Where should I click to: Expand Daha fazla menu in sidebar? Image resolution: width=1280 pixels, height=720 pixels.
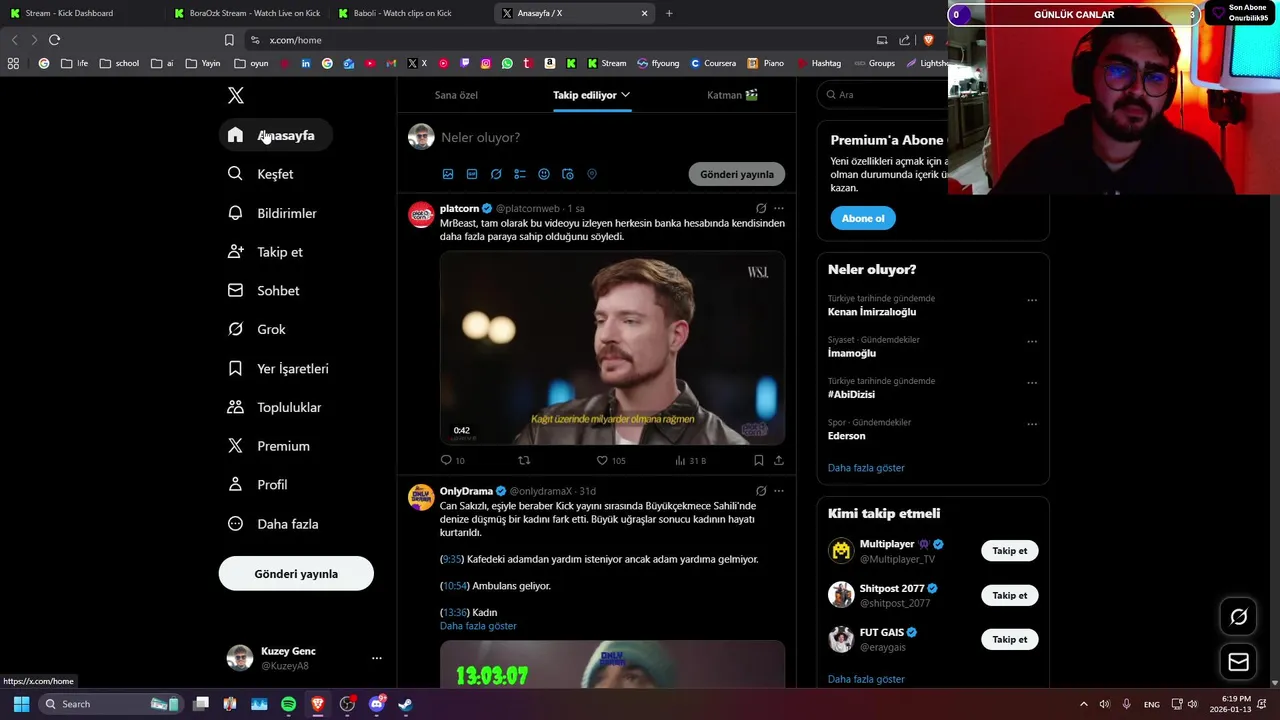[x=274, y=524]
